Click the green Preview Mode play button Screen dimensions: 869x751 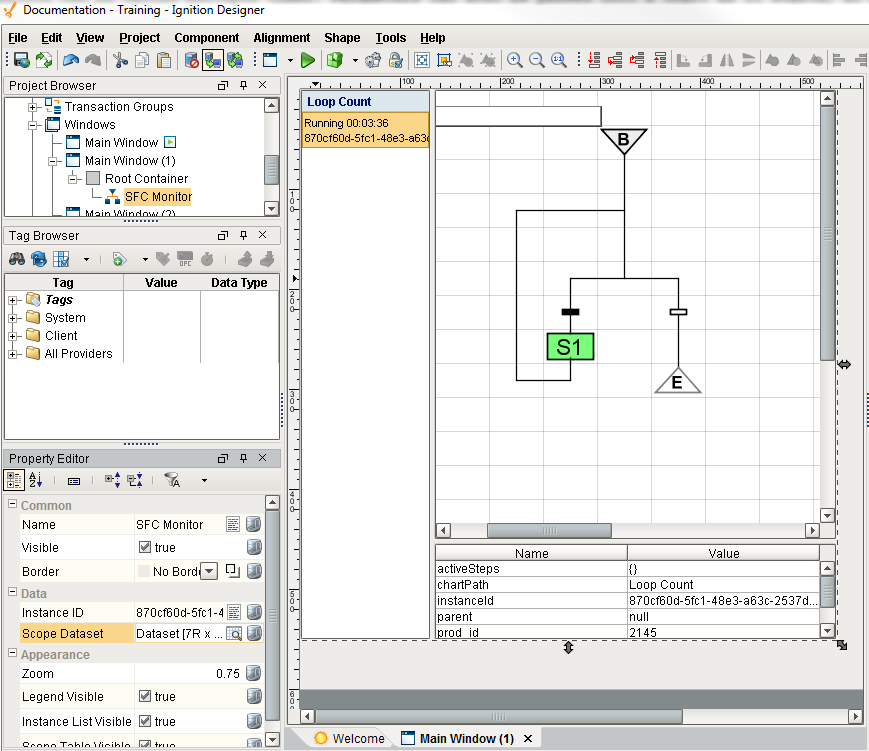[x=308, y=61]
